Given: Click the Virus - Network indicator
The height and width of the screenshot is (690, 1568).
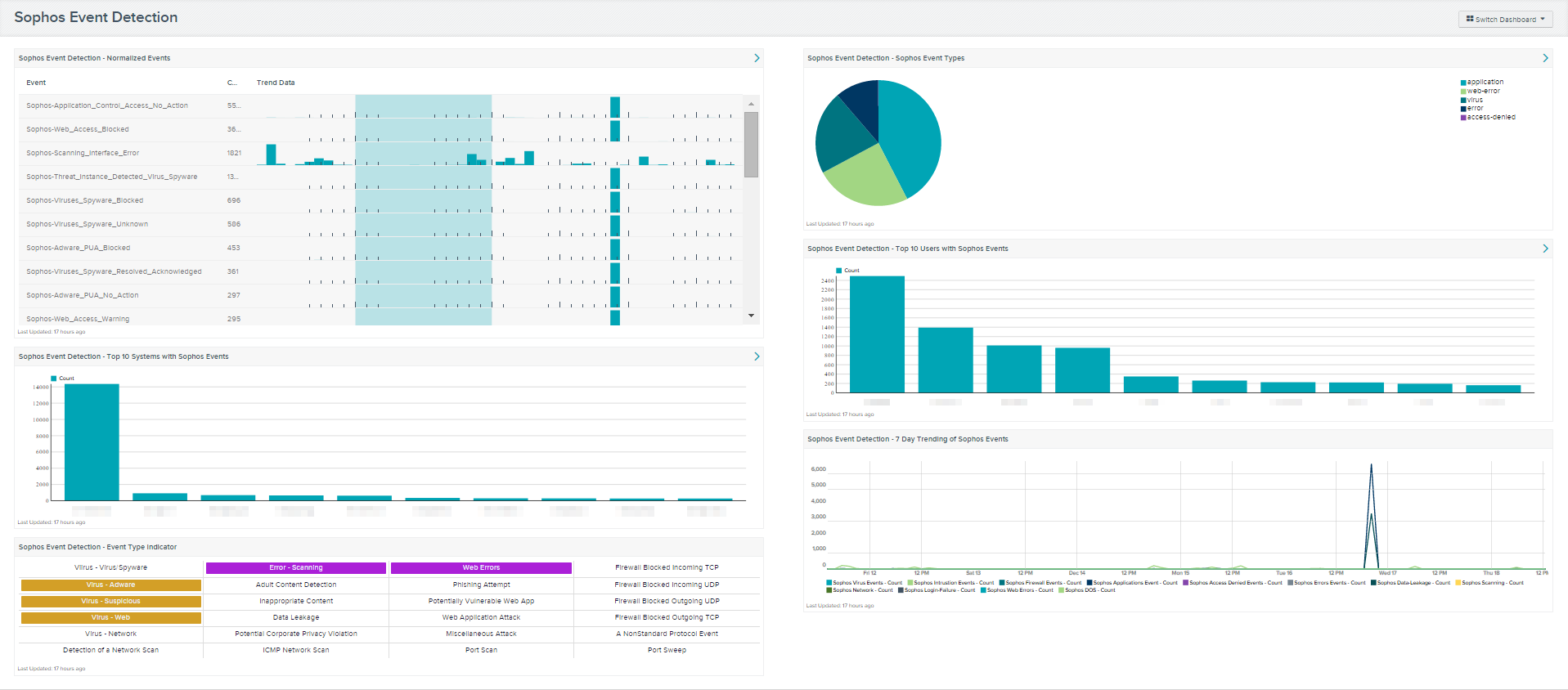Looking at the screenshot, I should tap(110, 634).
